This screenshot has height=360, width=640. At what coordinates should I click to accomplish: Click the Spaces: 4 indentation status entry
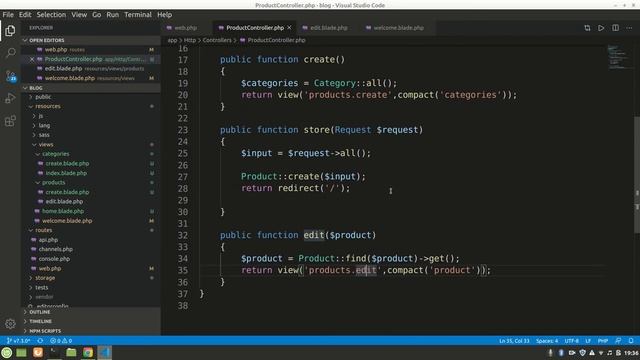pos(547,340)
